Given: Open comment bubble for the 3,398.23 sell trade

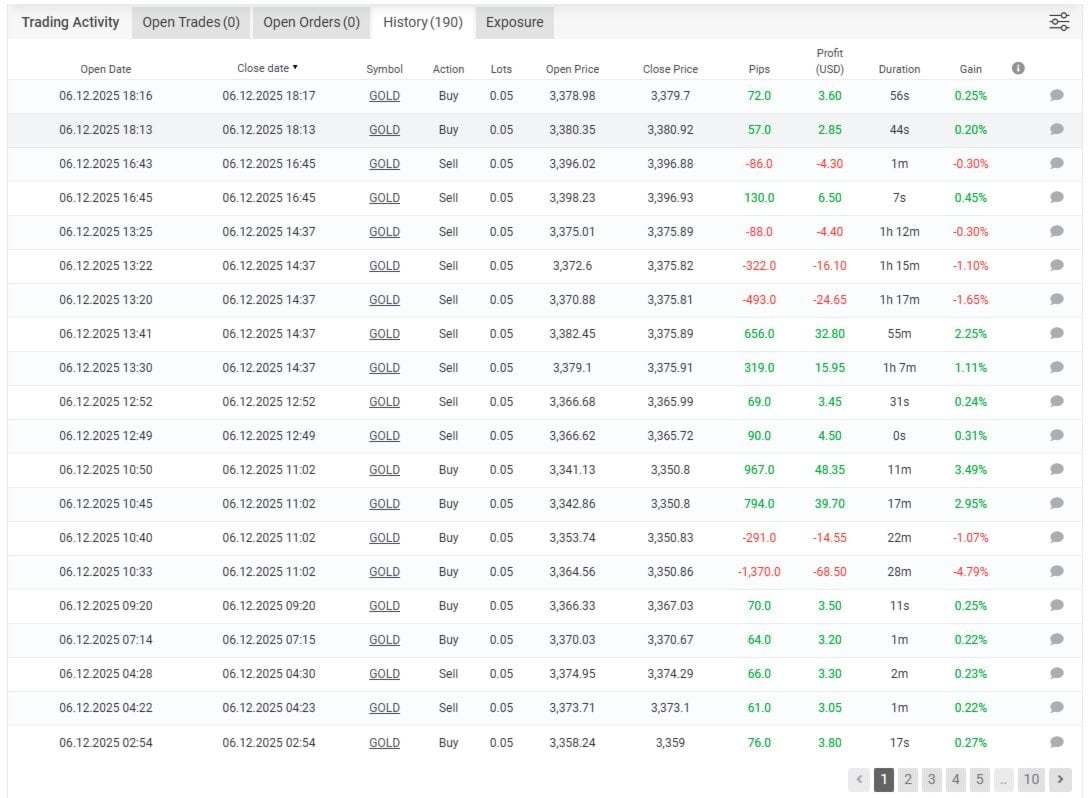Looking at the screenshot, I should pos(1057,197).
